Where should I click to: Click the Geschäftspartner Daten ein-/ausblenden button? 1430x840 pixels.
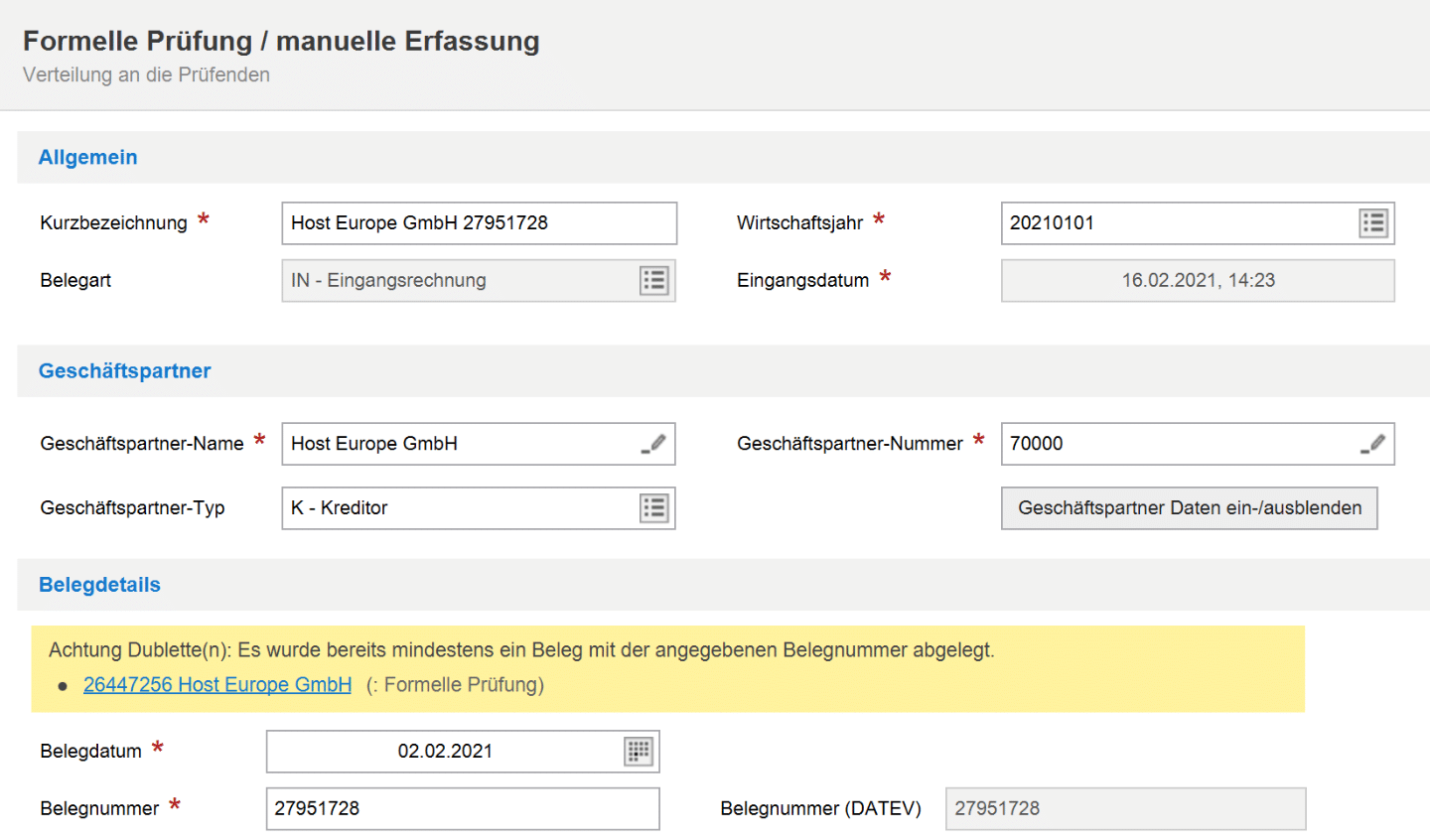click(1189, 508)
